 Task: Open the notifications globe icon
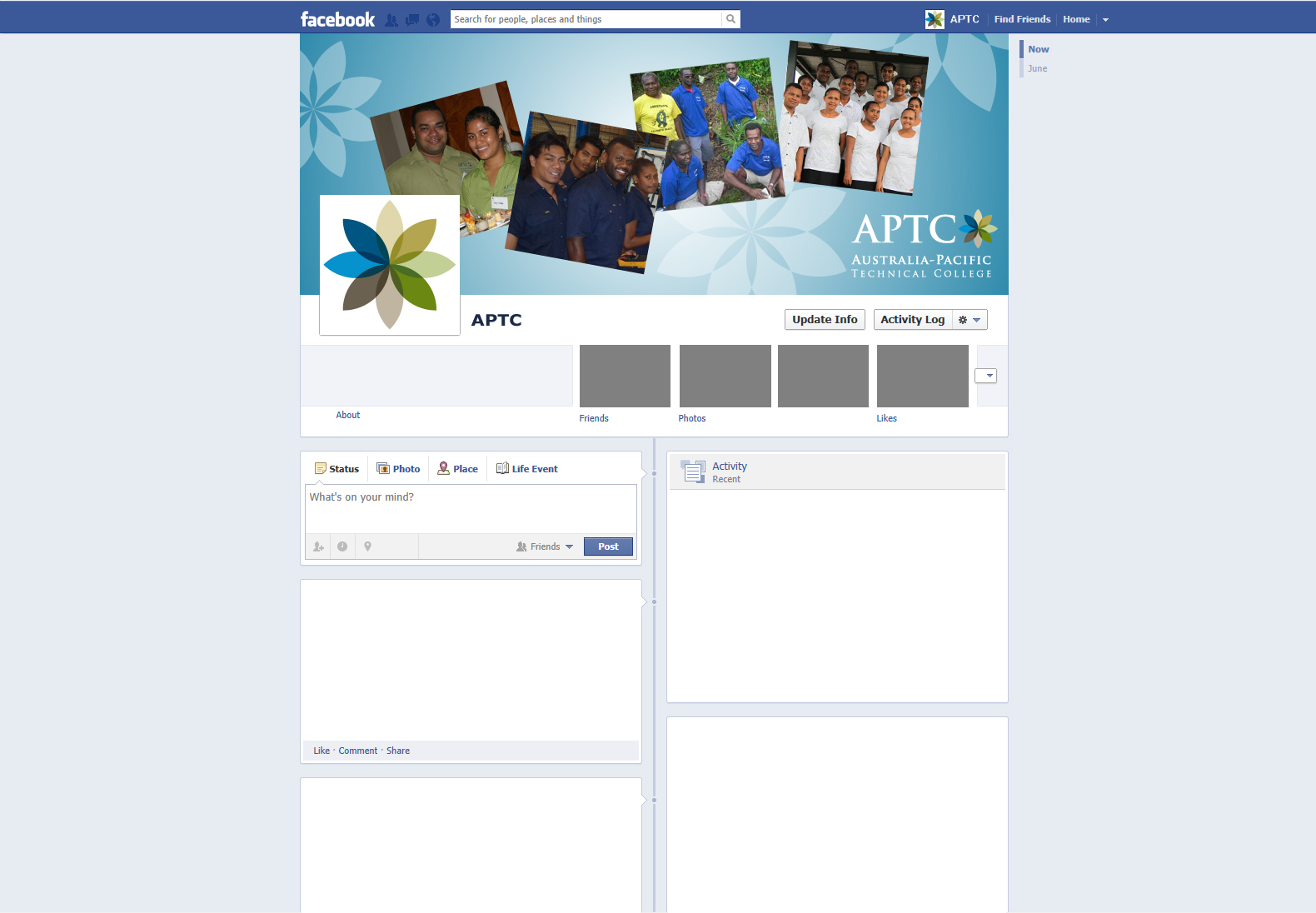[433, 20]
